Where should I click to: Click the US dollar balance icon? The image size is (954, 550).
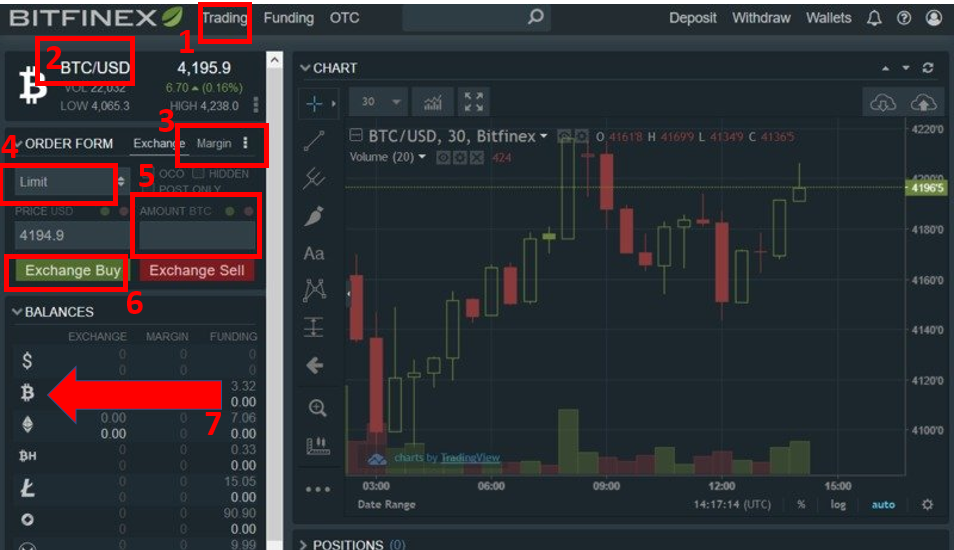pos(27,361)
